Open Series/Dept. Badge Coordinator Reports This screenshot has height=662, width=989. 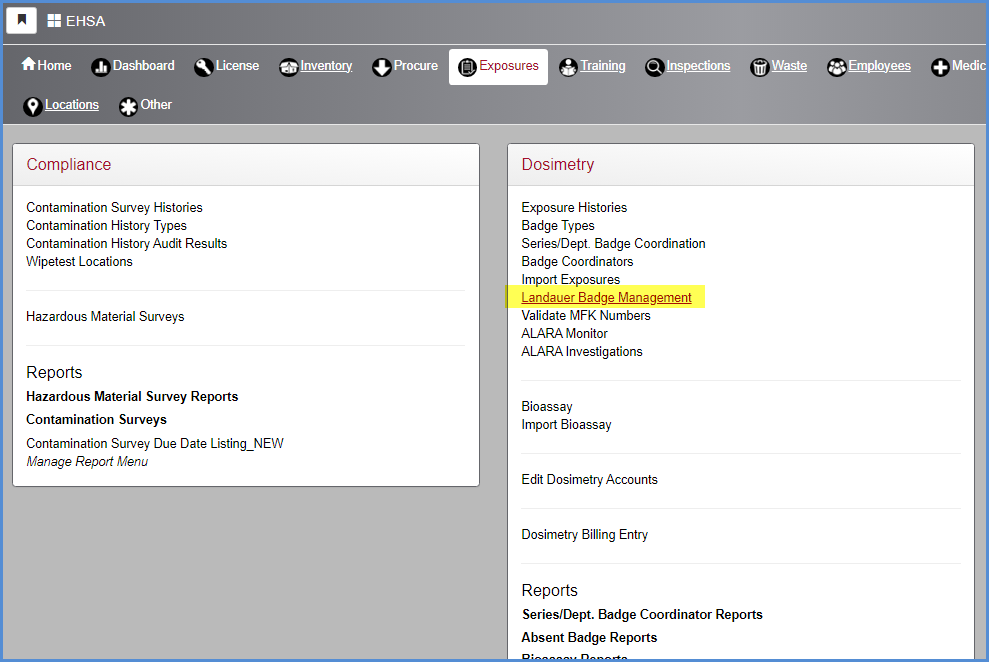pos(641,615)
